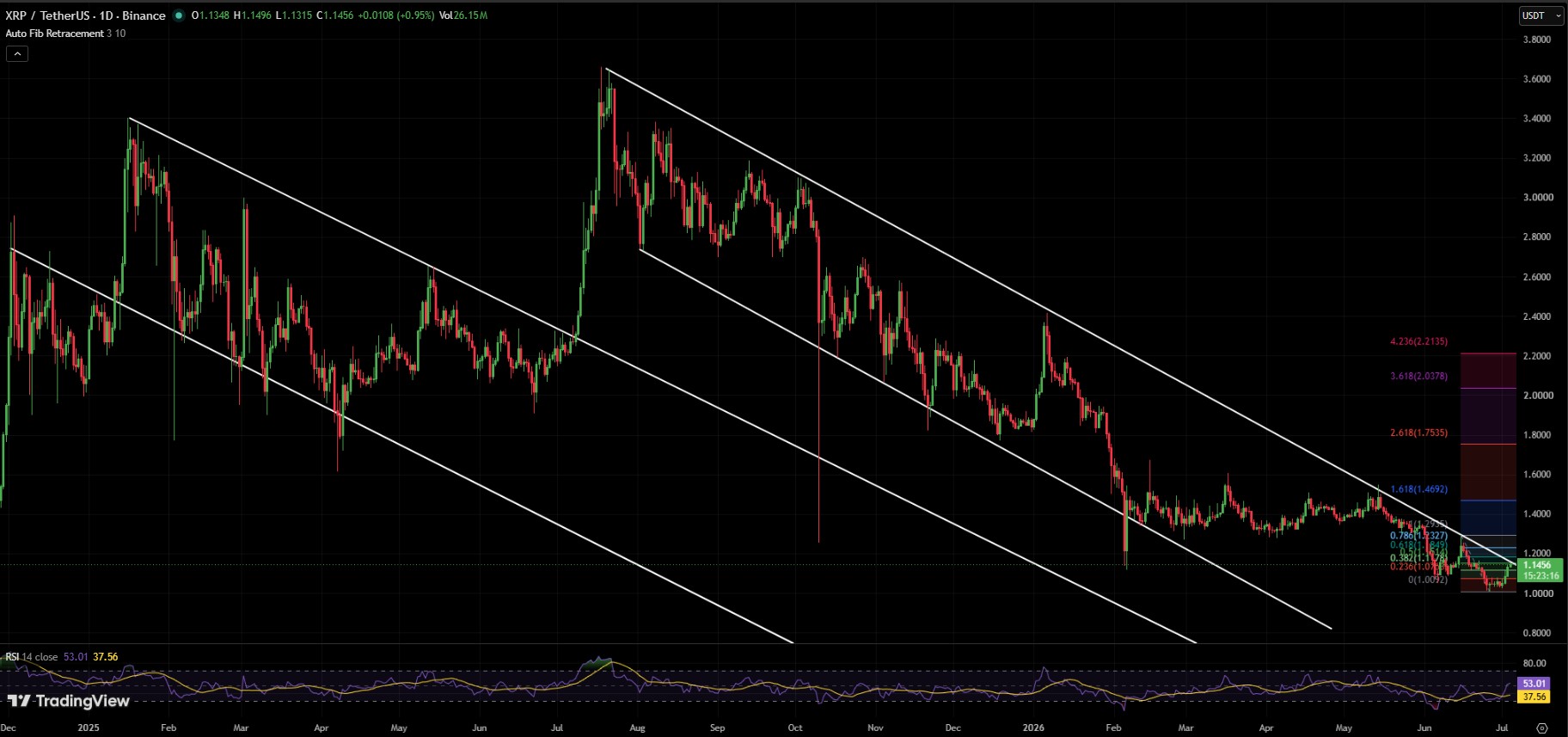Click the 3.8000 price axis label

(1538, 40)
